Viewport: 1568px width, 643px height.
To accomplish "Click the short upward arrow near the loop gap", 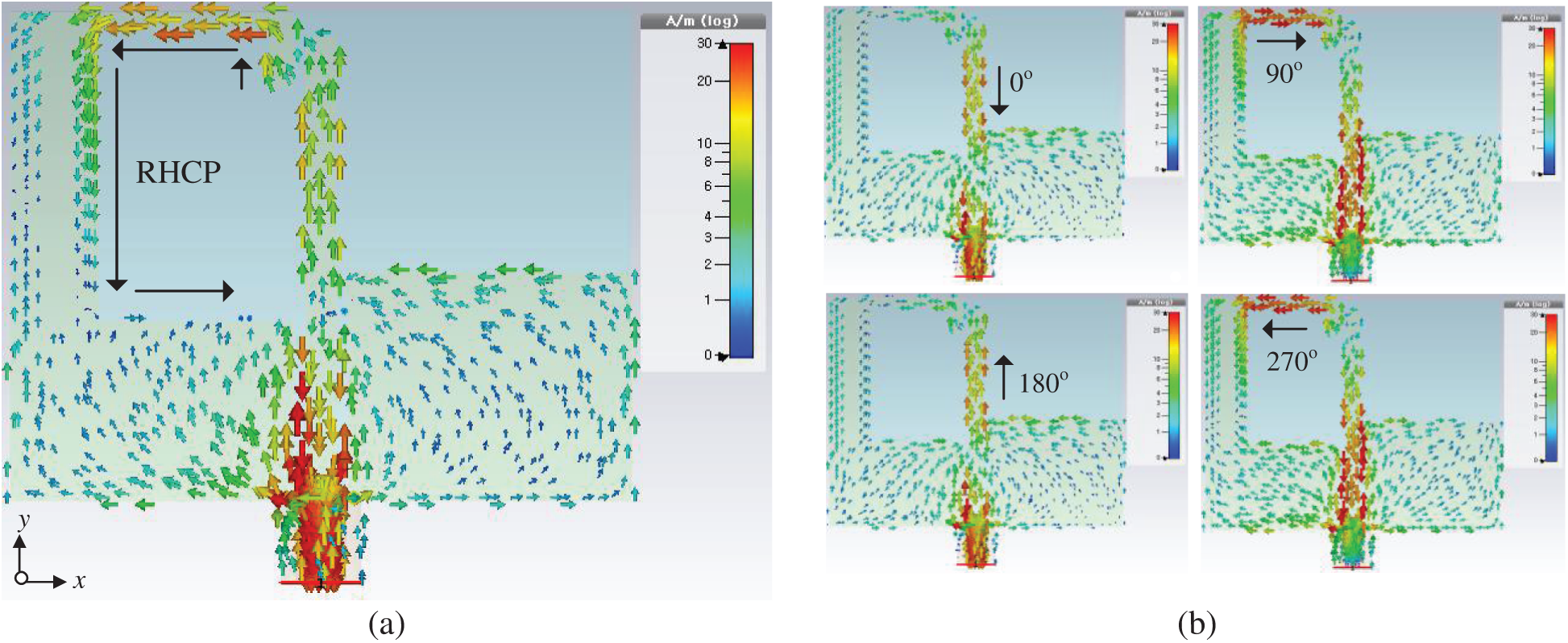I will point(241,73).
